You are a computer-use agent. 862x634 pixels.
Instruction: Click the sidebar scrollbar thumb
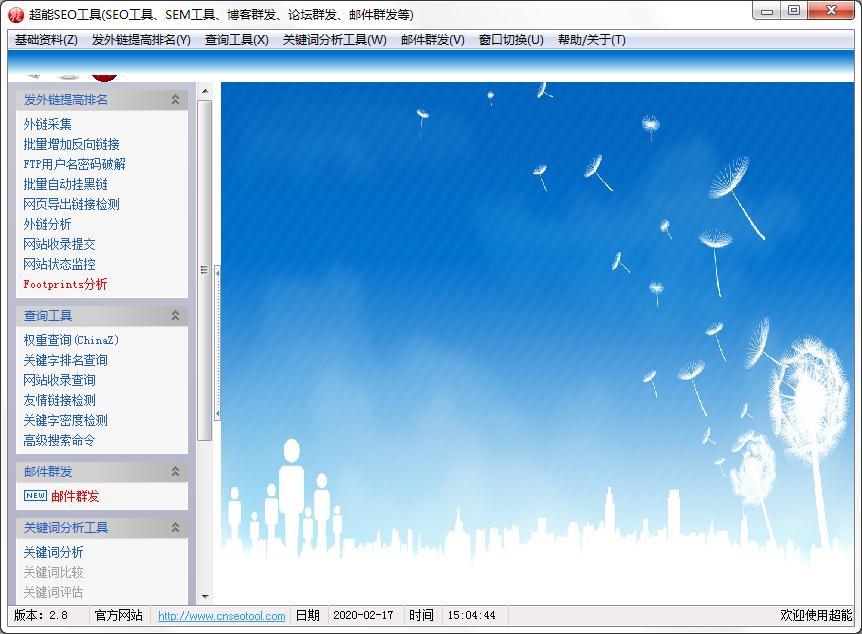205,270
